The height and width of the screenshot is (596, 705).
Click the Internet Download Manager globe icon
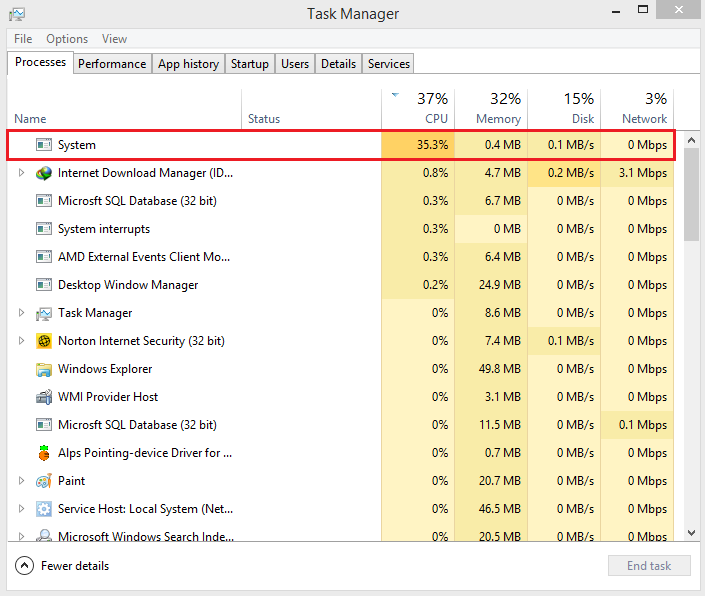(44, 173)
